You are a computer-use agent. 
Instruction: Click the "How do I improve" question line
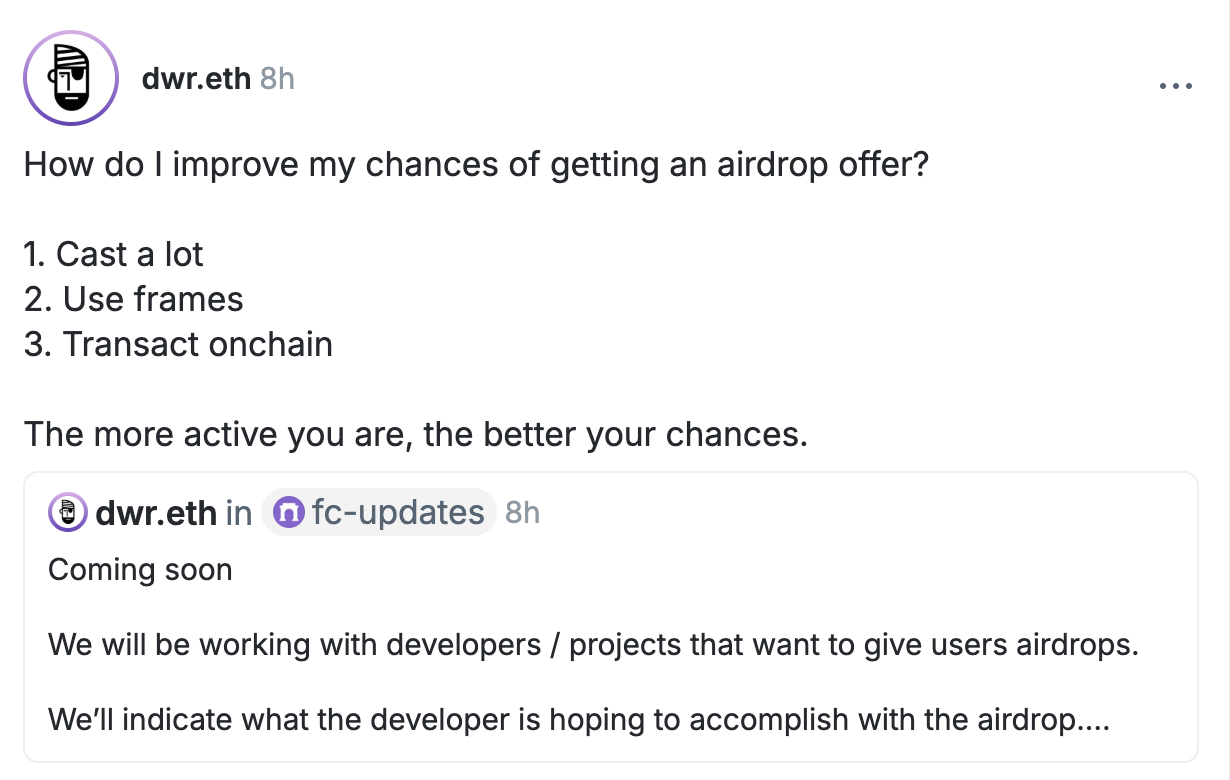(476, 164)
